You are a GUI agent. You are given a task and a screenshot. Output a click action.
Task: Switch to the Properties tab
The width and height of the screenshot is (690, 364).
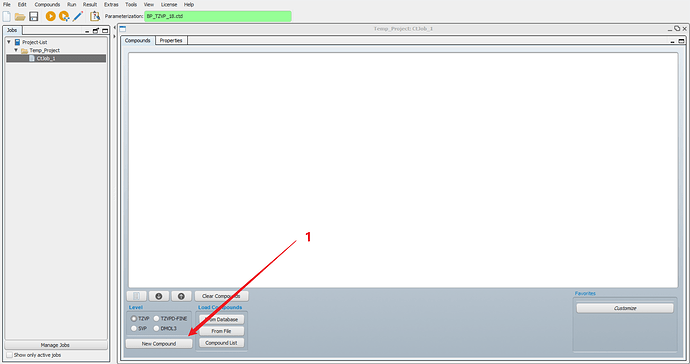pos(171,40)
